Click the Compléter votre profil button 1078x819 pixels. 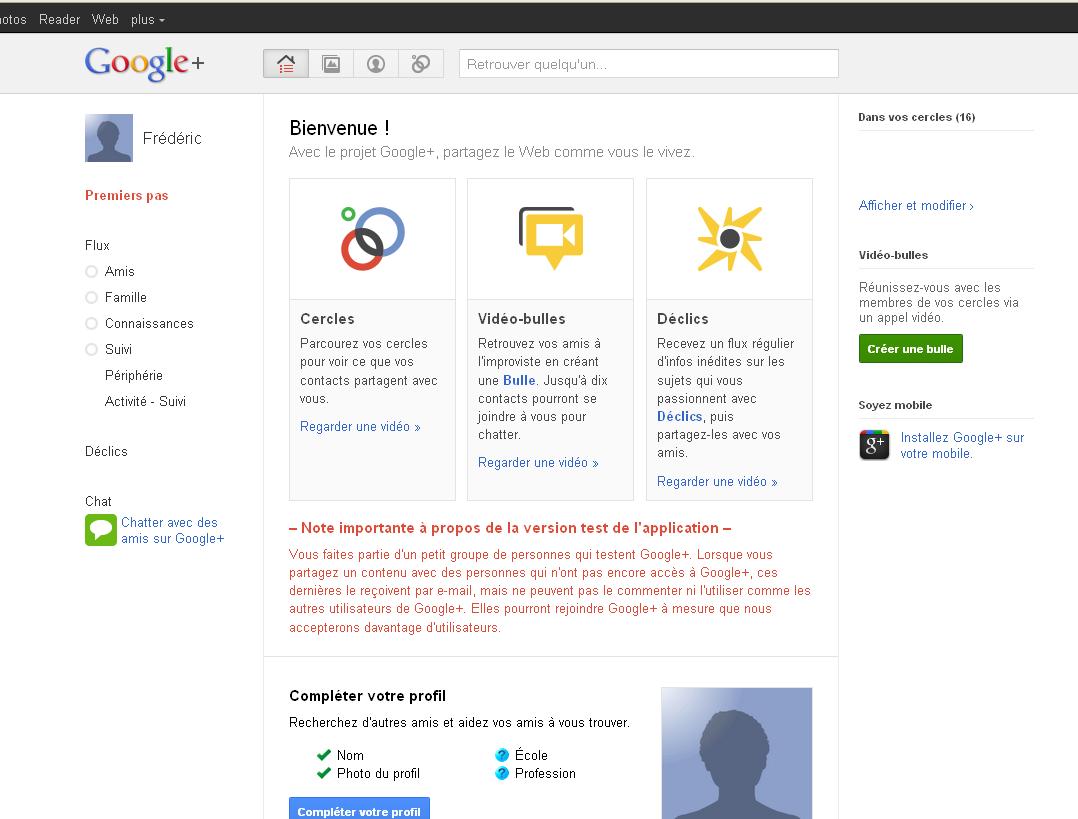click(x=359, y=810)
